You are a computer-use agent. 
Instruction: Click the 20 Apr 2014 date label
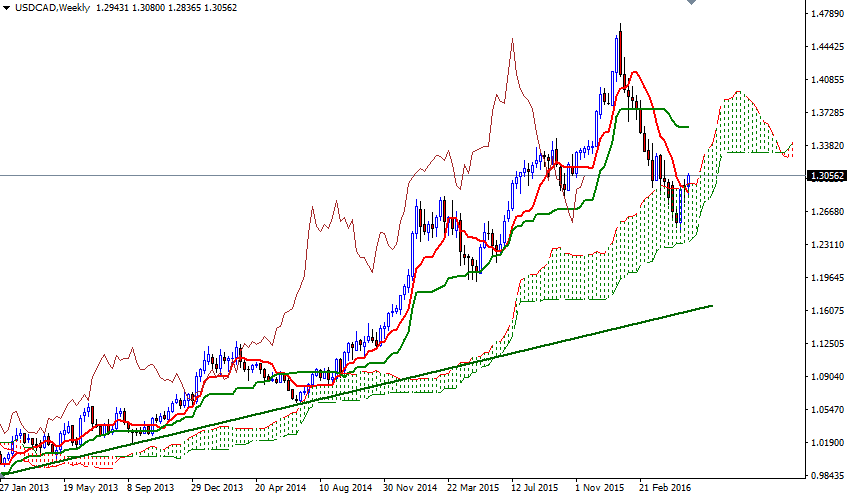(x=281, y=488)
